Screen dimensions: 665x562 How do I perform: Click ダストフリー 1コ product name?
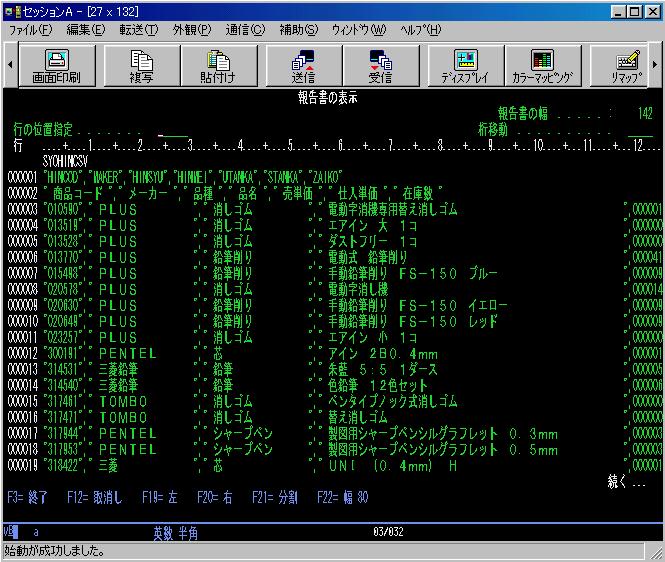pyautogui.click(x=372, y=242)
